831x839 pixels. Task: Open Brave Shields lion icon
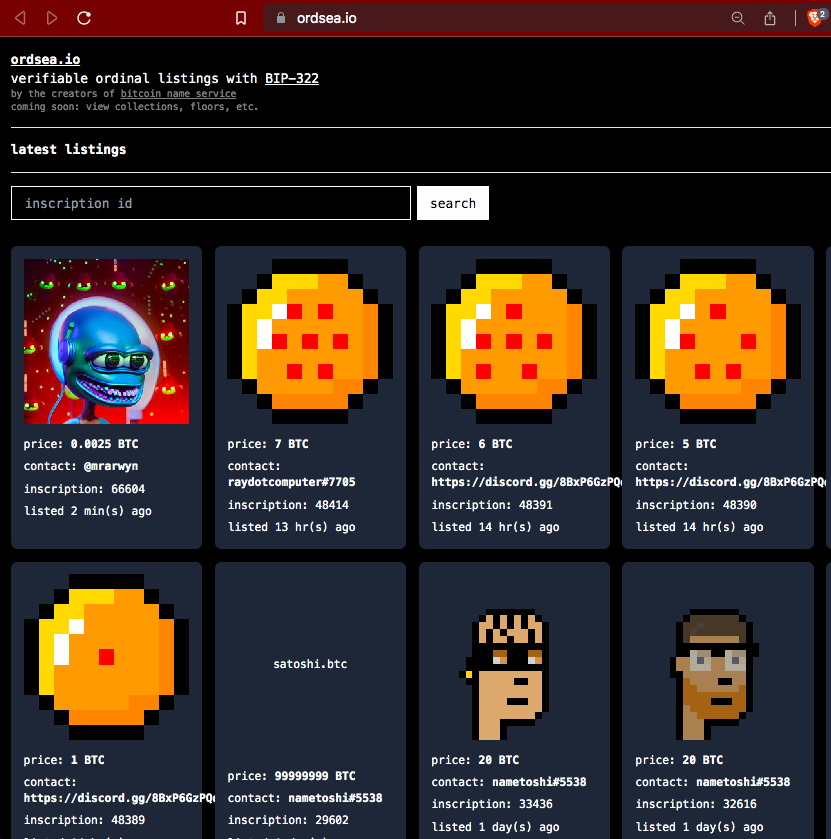[x=814, y=18]
